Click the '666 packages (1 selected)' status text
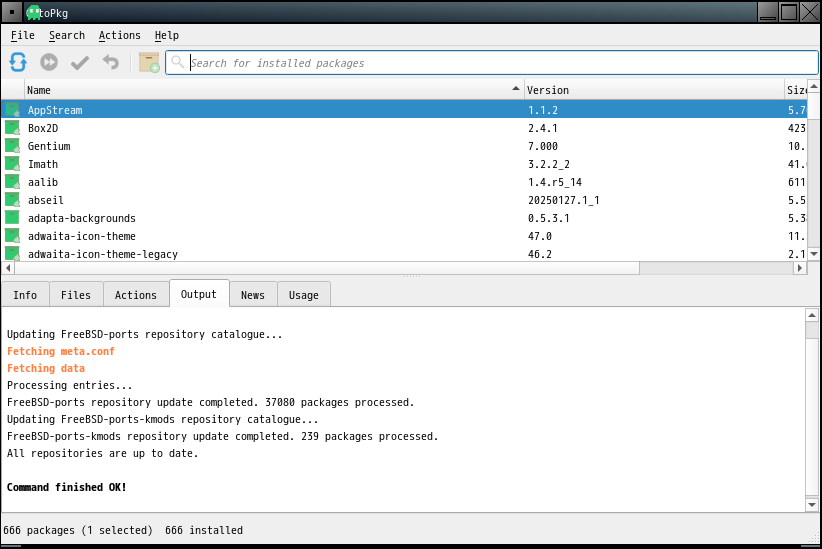Image resolution: width=822 pixels, height=549 pixels. tap(78, 530)
